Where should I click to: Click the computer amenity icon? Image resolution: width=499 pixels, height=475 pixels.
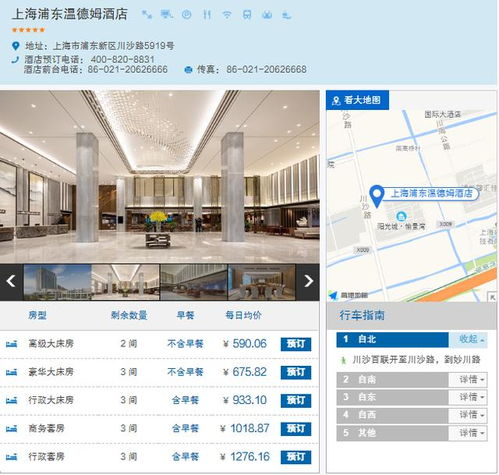[x=167, y=14]
